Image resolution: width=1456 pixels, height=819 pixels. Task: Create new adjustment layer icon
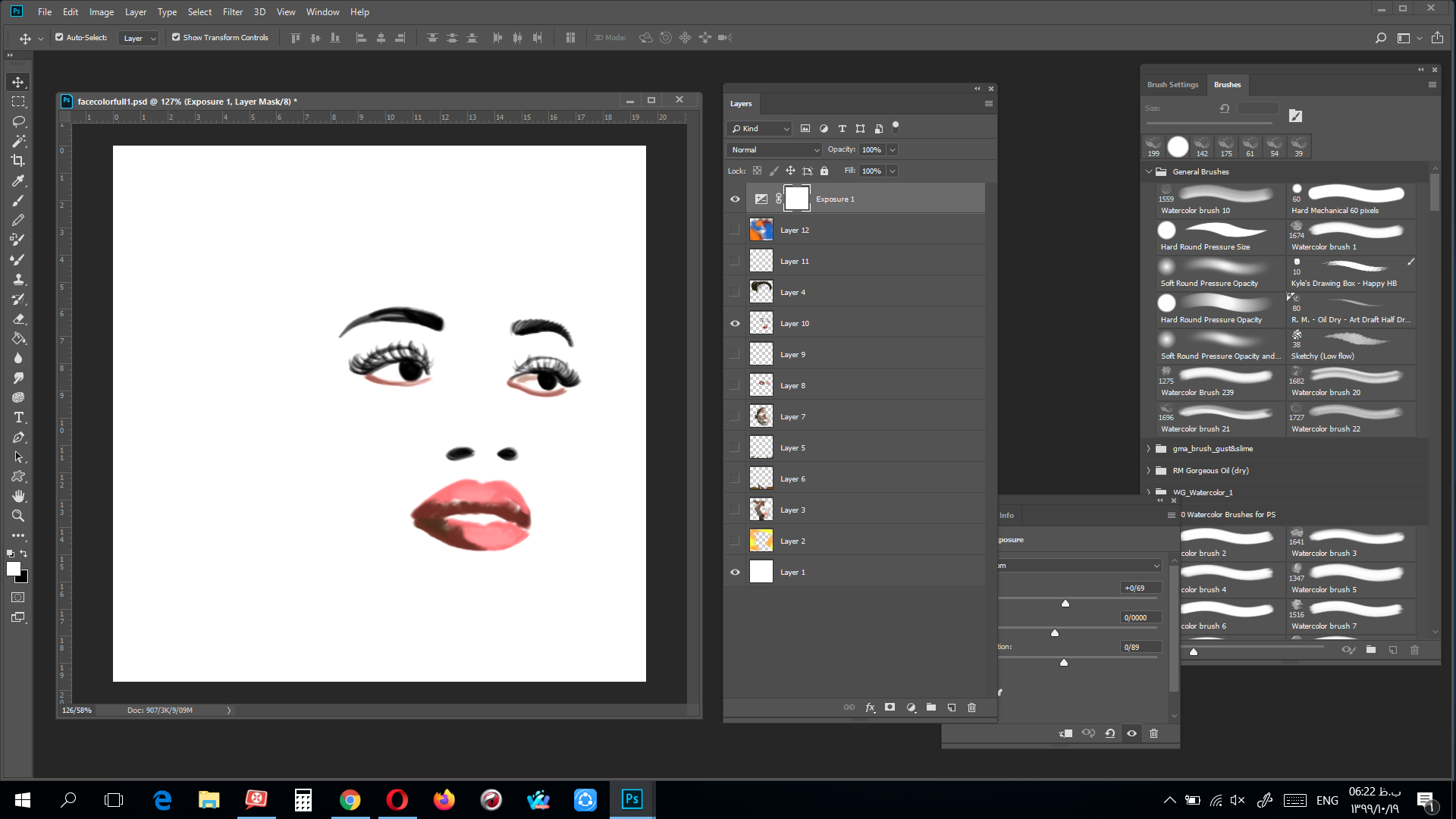[911, 708]
